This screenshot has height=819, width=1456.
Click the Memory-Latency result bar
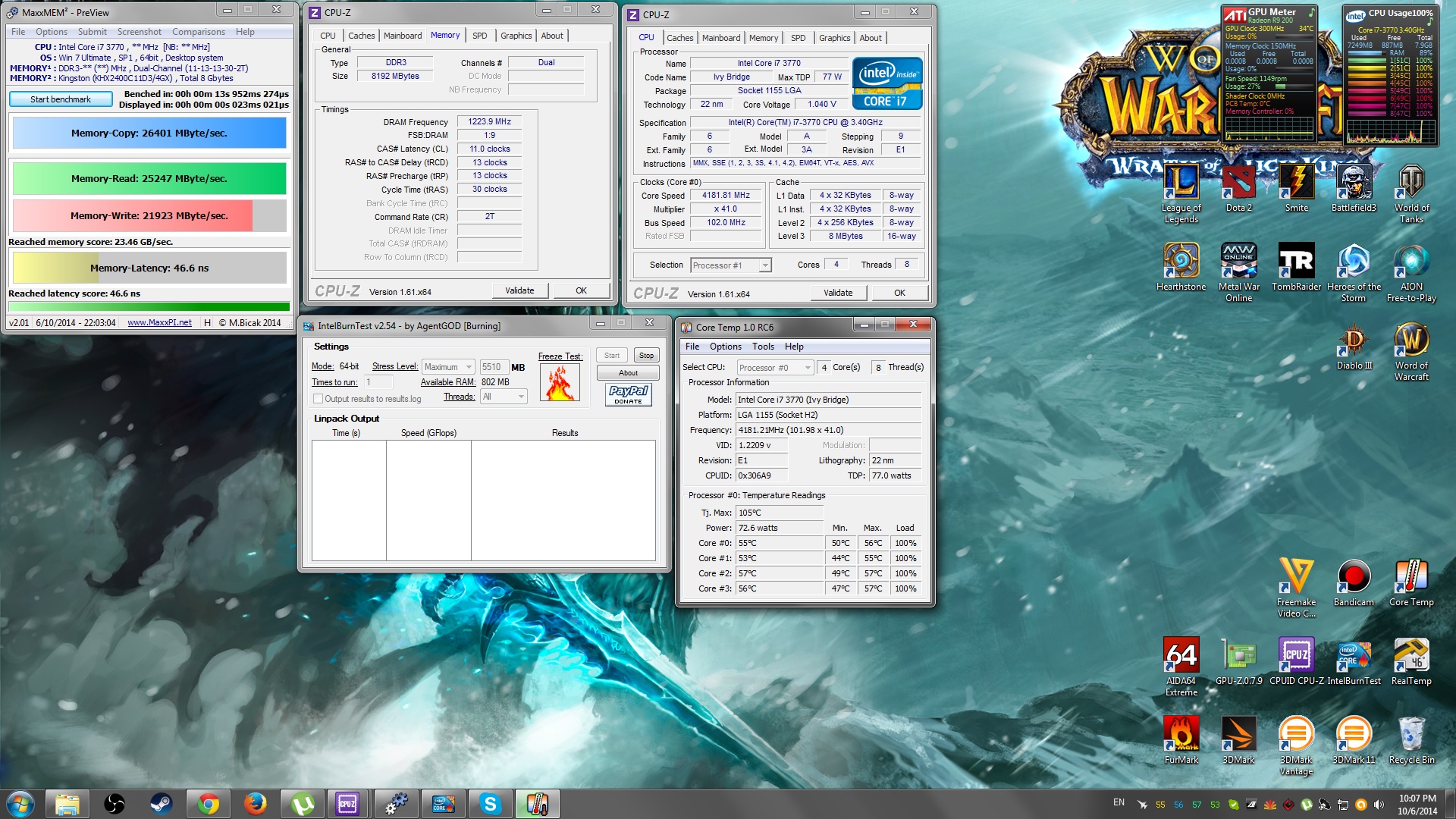point(149,268)
